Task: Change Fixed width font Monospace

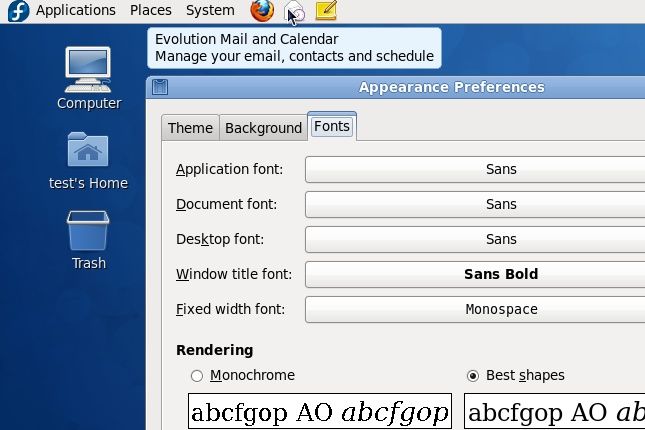Action: 475,309
